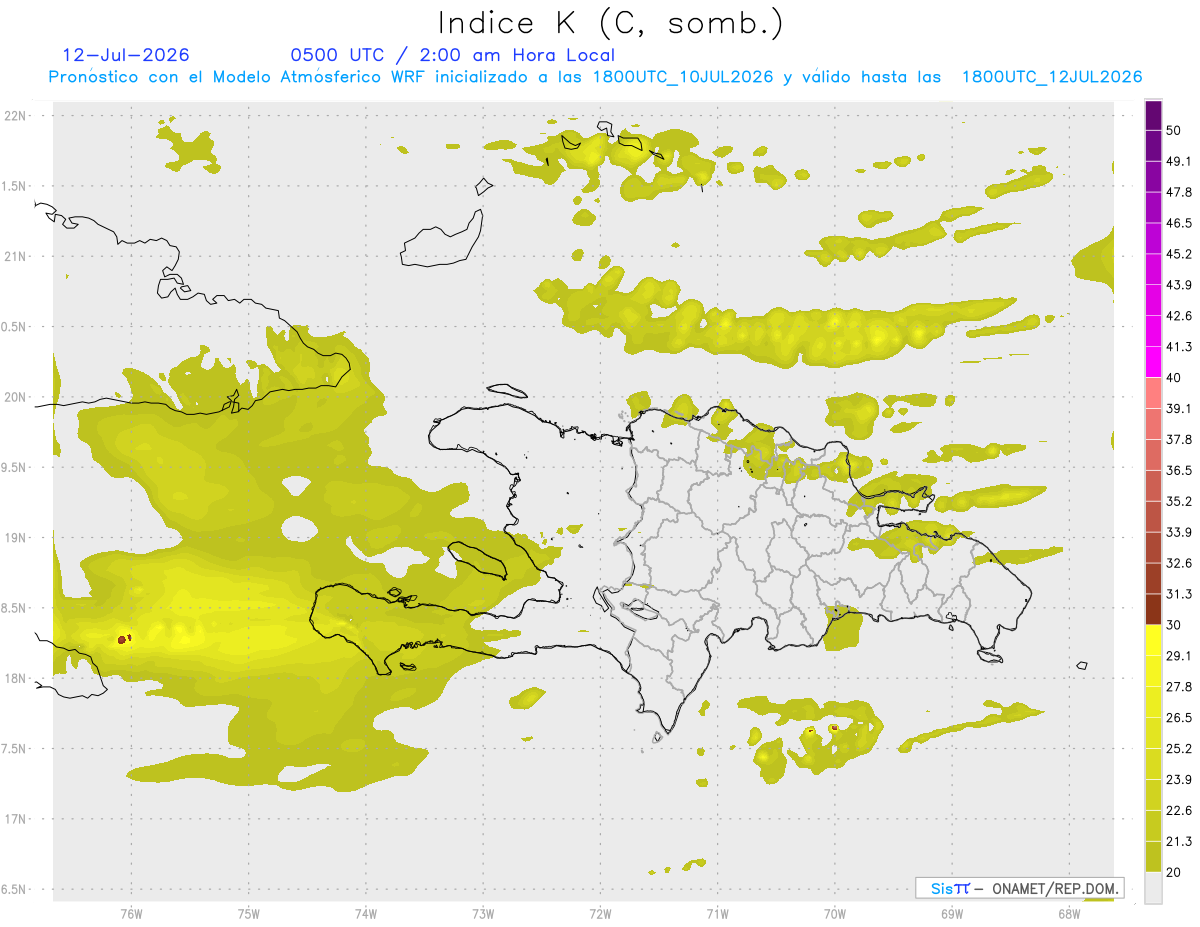Click the '71W' longitude axis label

[717, 914]
